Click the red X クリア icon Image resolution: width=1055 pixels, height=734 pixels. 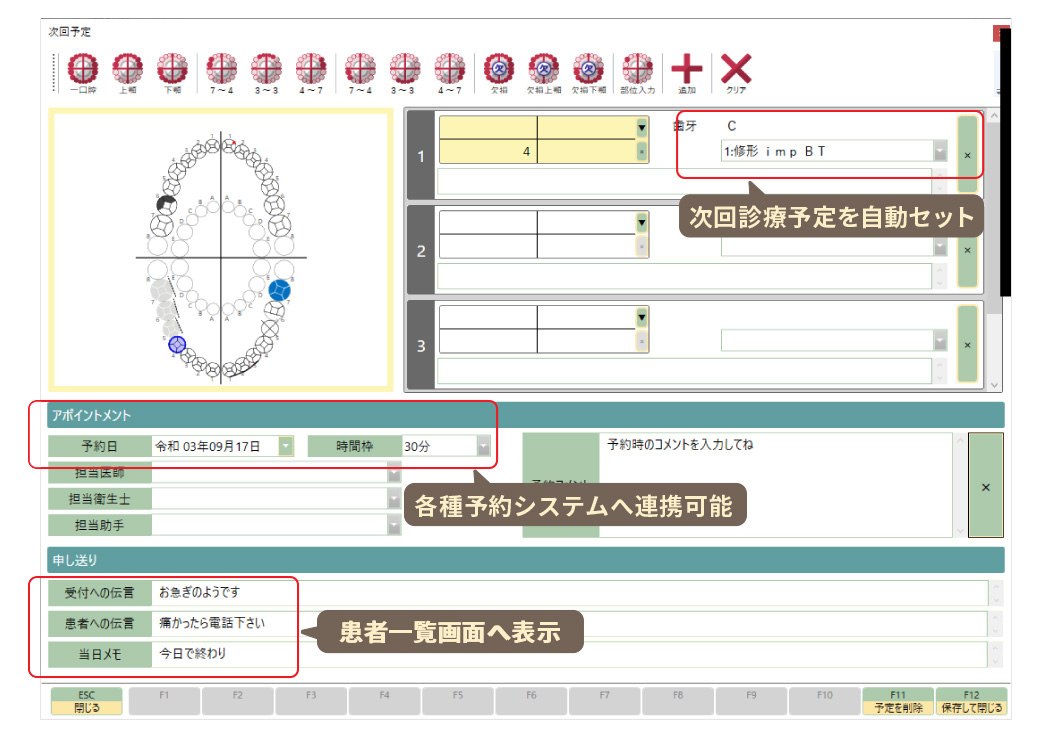pyautogui.click(x=736, y=70)
